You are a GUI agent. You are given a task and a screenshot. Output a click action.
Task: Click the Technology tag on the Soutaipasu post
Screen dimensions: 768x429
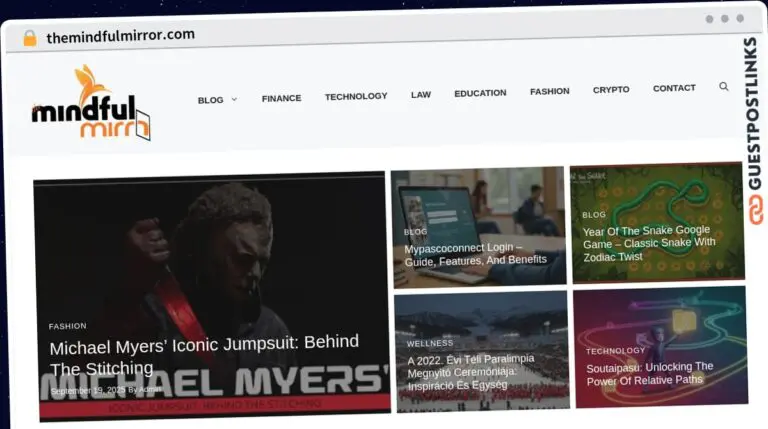click(x=616, y=351)
